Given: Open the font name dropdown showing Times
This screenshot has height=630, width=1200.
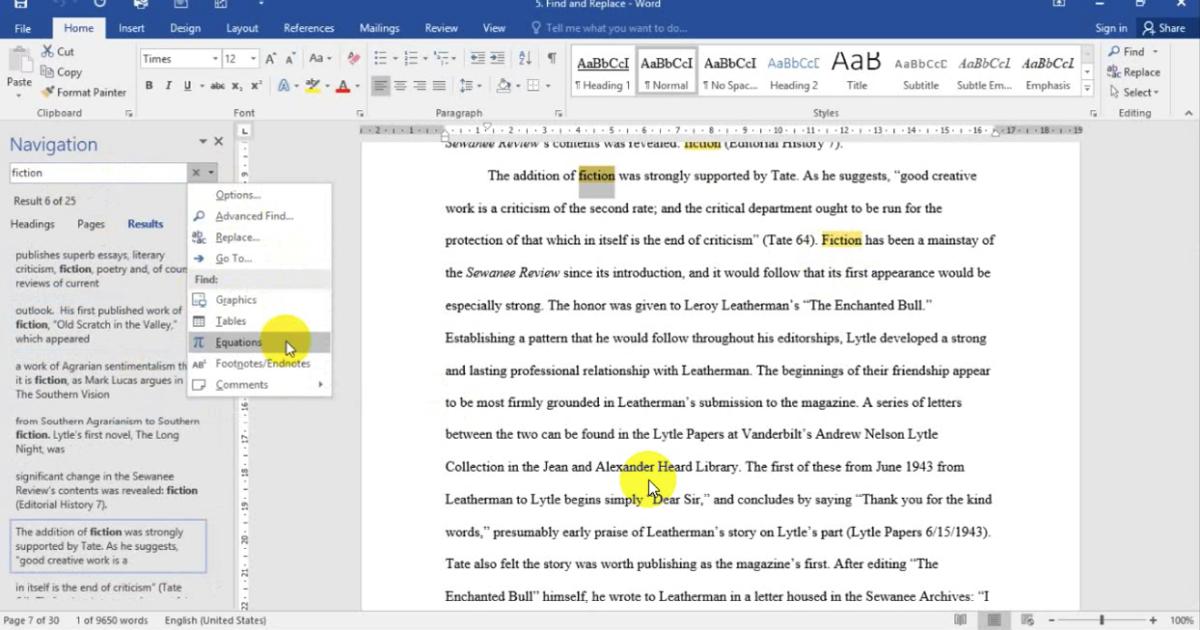Looking at the screenshot, I should pyautogui.click(x=215, y=59).
